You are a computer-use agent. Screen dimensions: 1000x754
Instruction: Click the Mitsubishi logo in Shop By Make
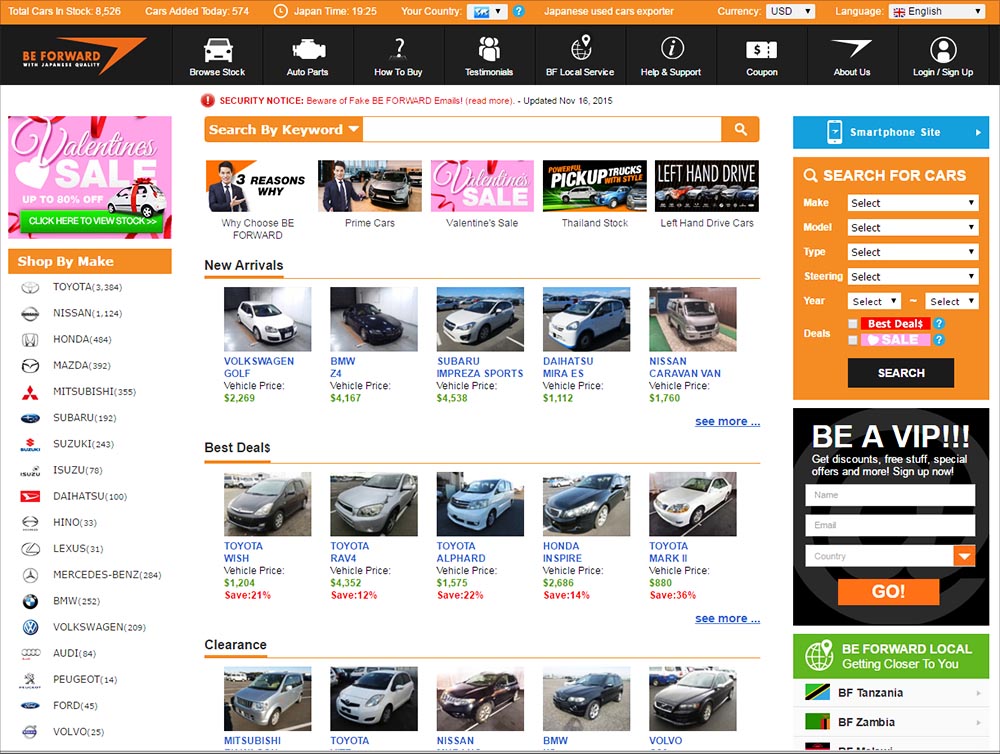coord(30,392)
